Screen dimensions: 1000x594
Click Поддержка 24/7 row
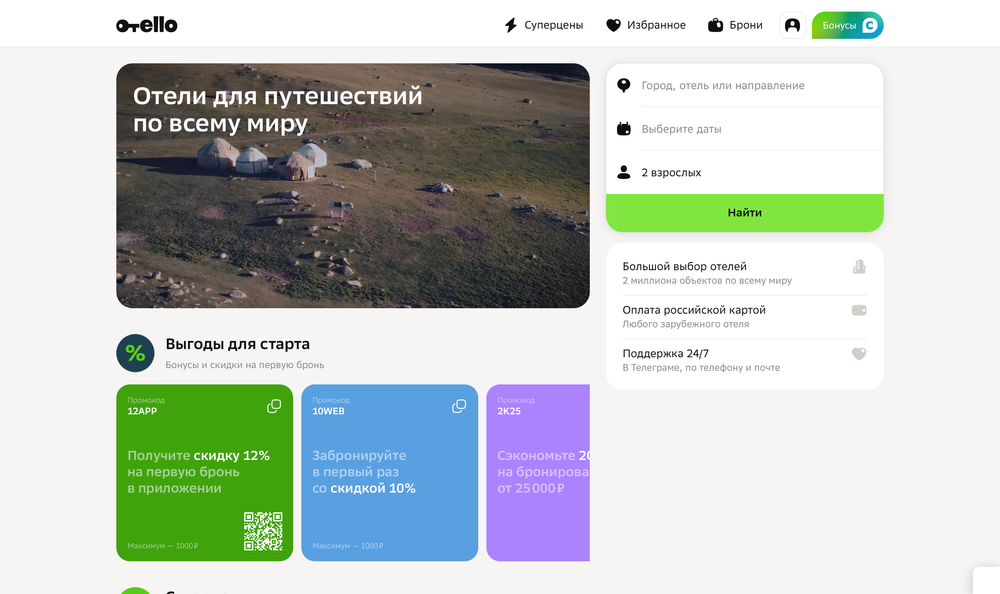pyautogui.click(x=745, y=360)
